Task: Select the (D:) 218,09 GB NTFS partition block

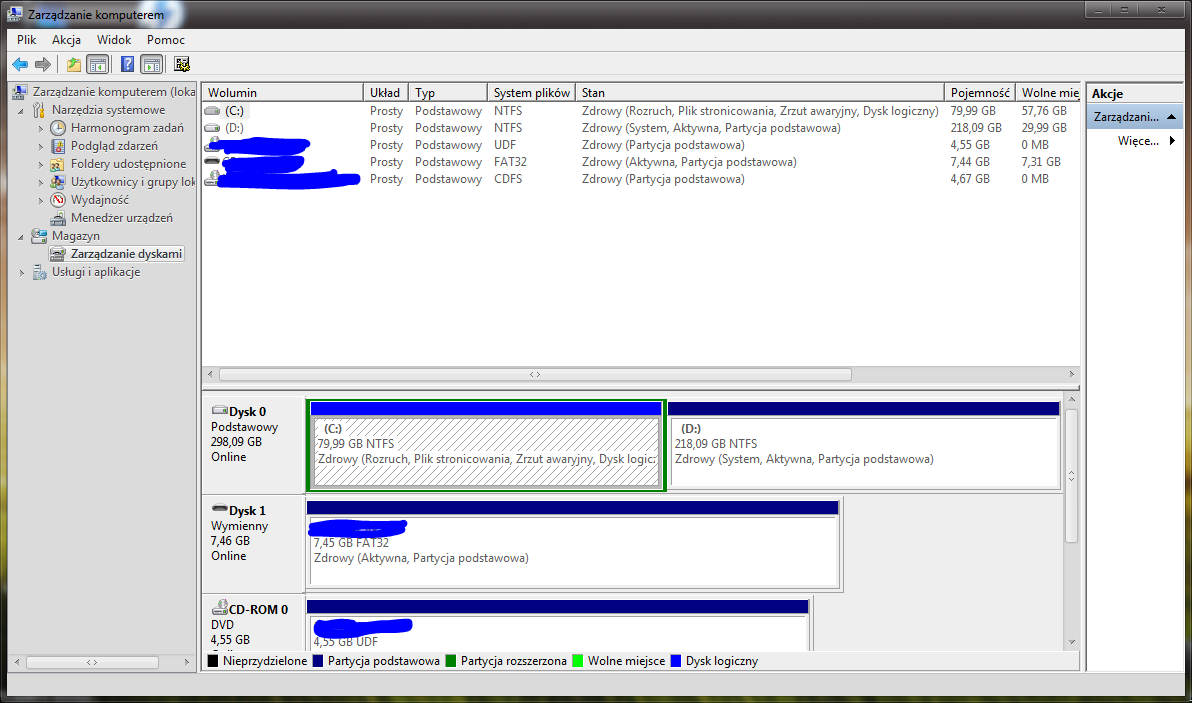Action: point(864,445)
